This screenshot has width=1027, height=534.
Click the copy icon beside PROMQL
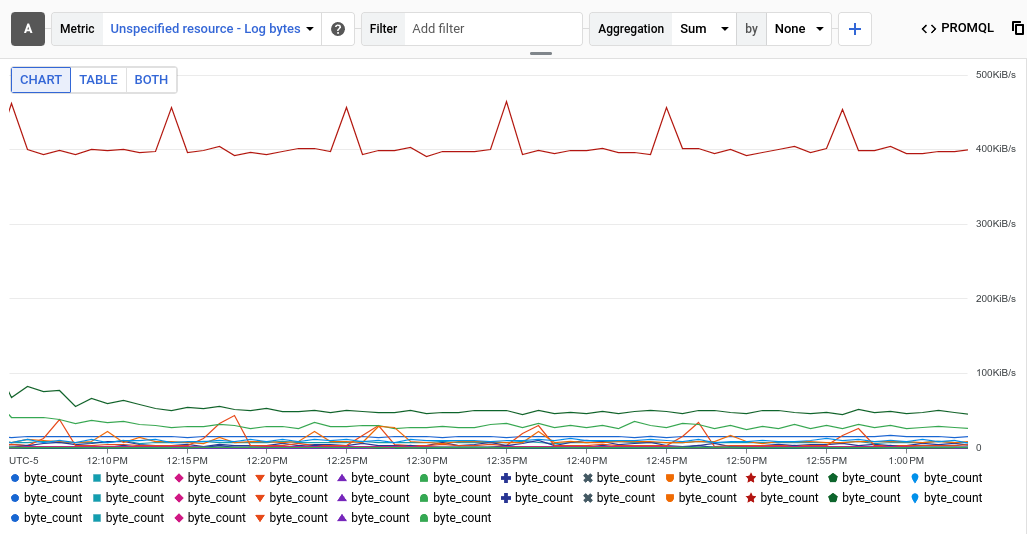[x=1018, y=28]
